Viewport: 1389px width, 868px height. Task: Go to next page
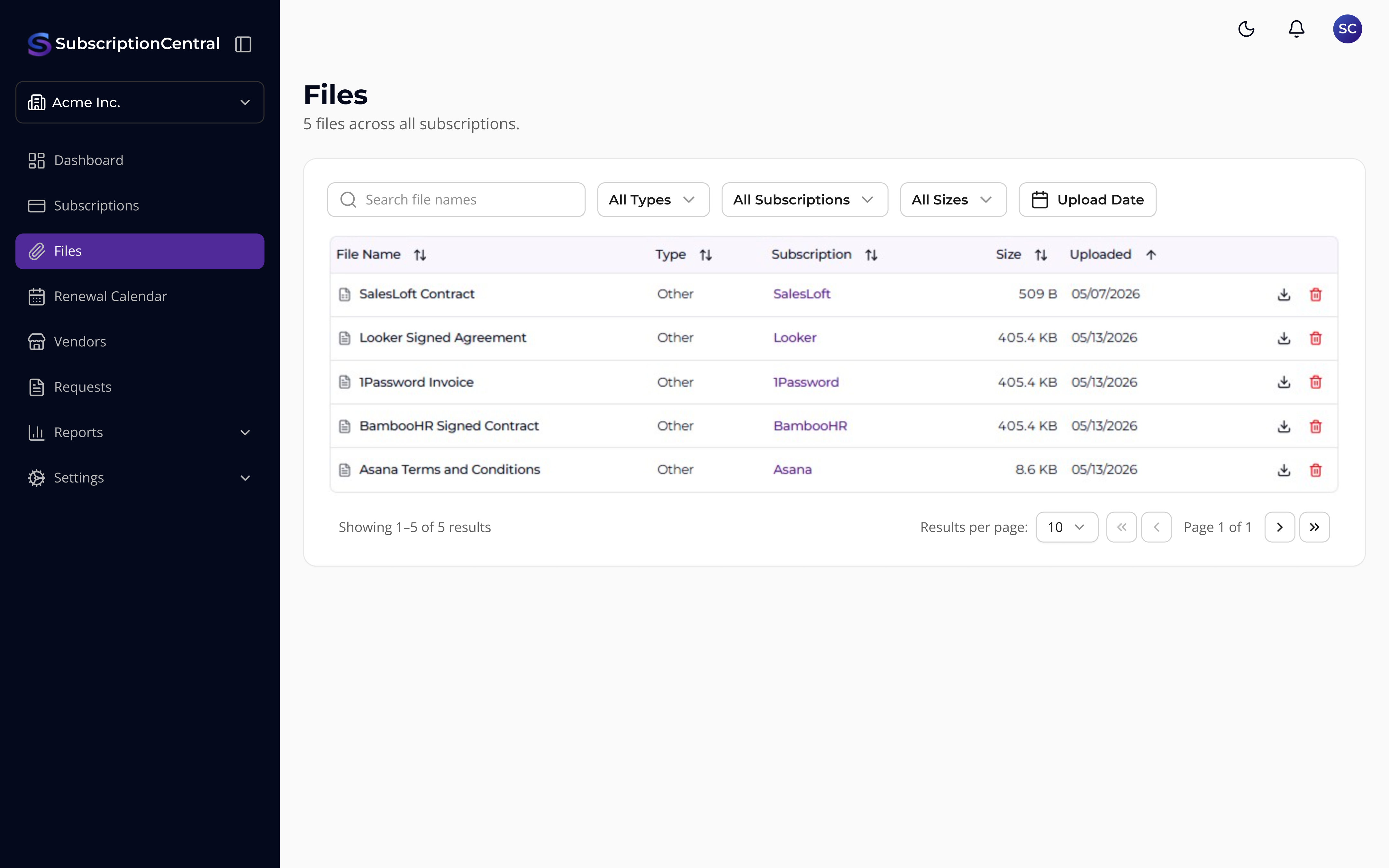1279,527
